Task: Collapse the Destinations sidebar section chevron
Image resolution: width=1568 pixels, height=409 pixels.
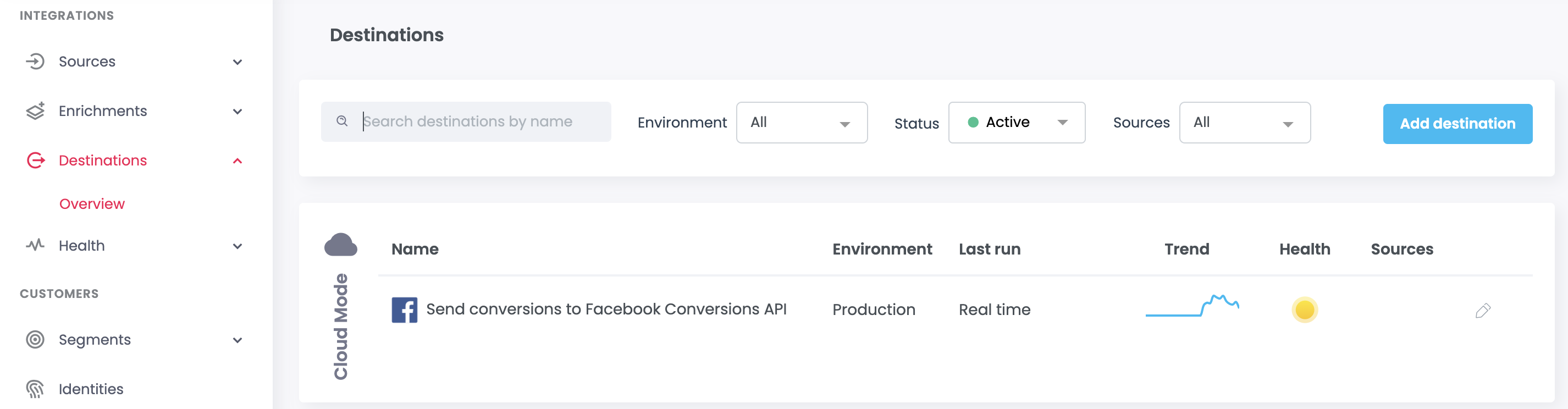Action: coord(238,161)
